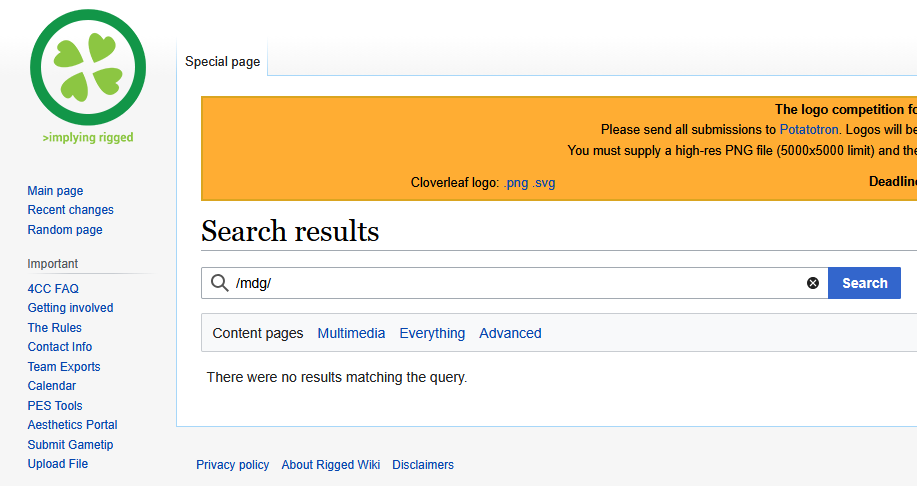
Task: Select the Content pages search profile
Action: click(257, 333)
